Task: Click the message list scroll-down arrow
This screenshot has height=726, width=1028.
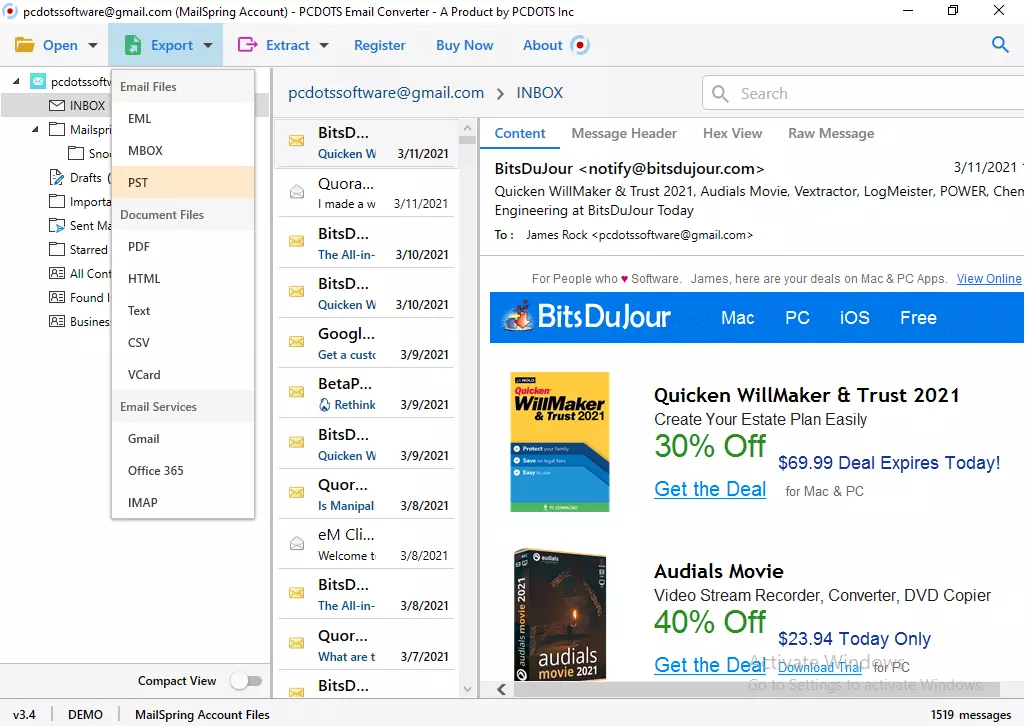Action: (467, 689)
